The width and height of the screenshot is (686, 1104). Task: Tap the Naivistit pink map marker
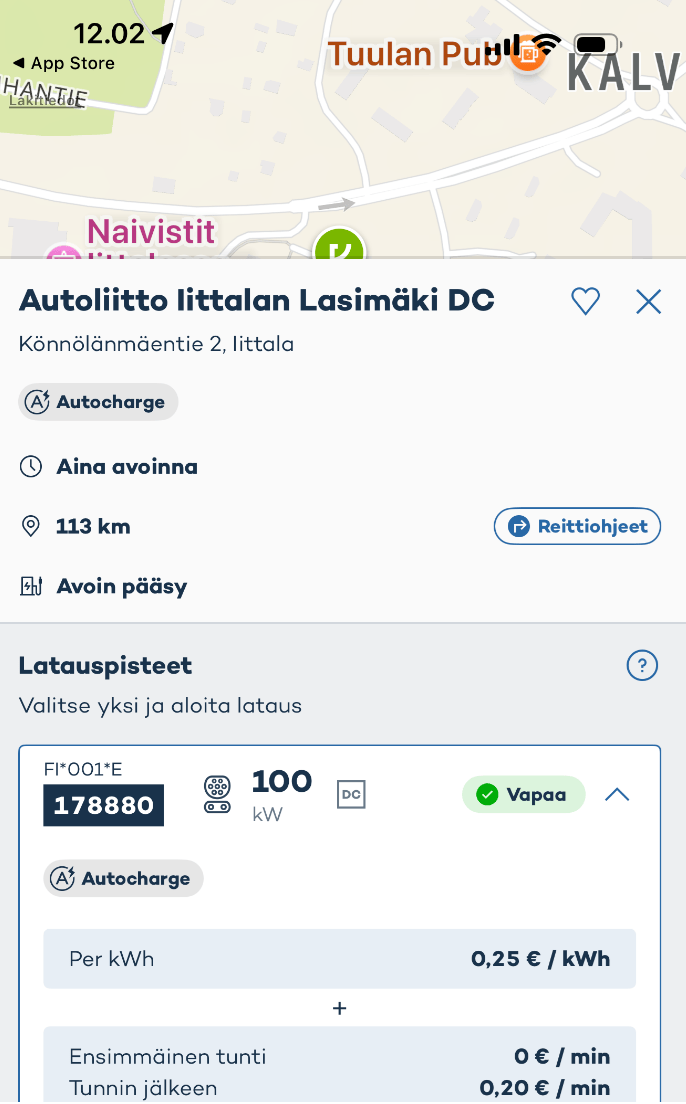point(64,252)
